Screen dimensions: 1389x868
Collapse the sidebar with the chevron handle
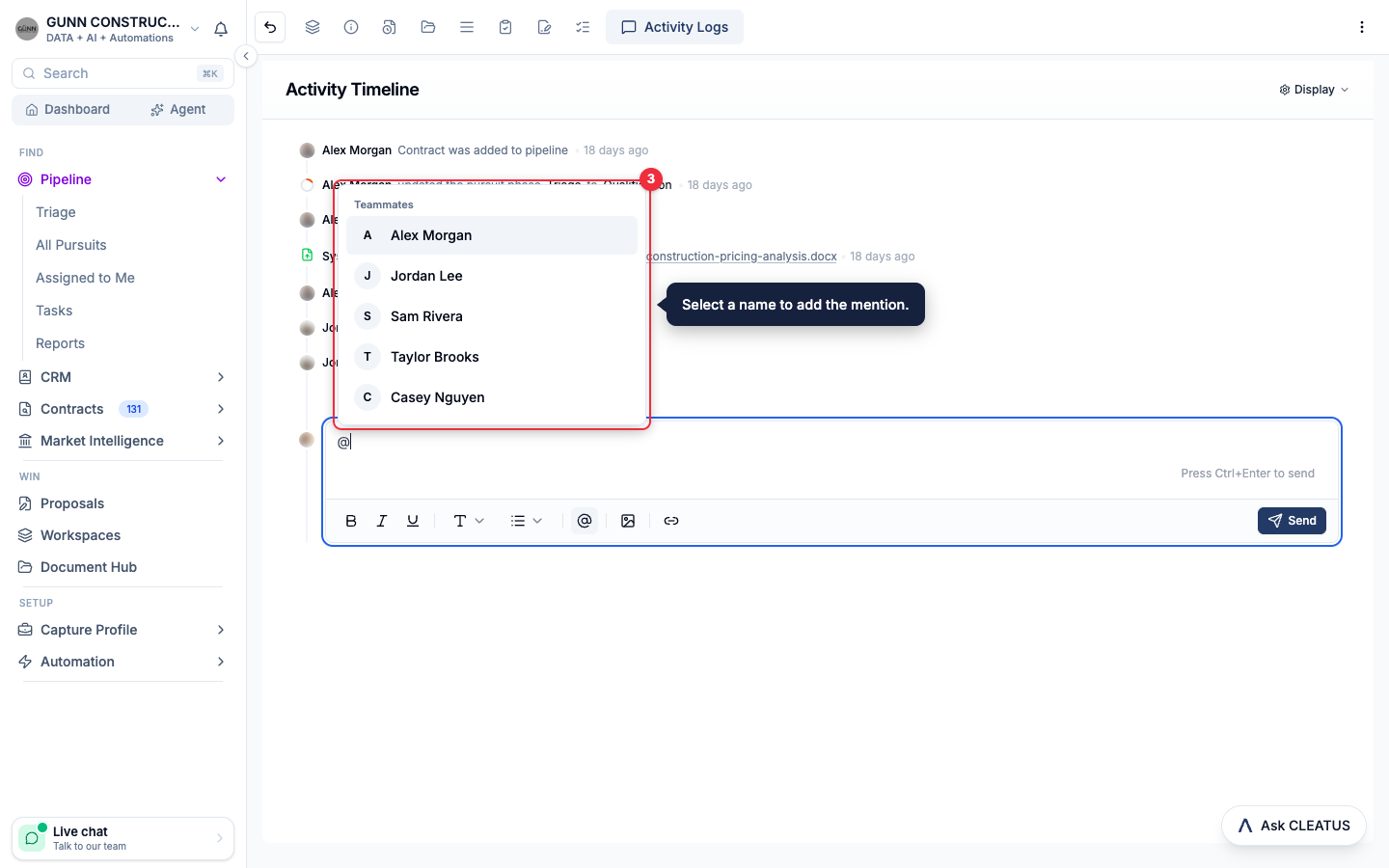point(246,56)
